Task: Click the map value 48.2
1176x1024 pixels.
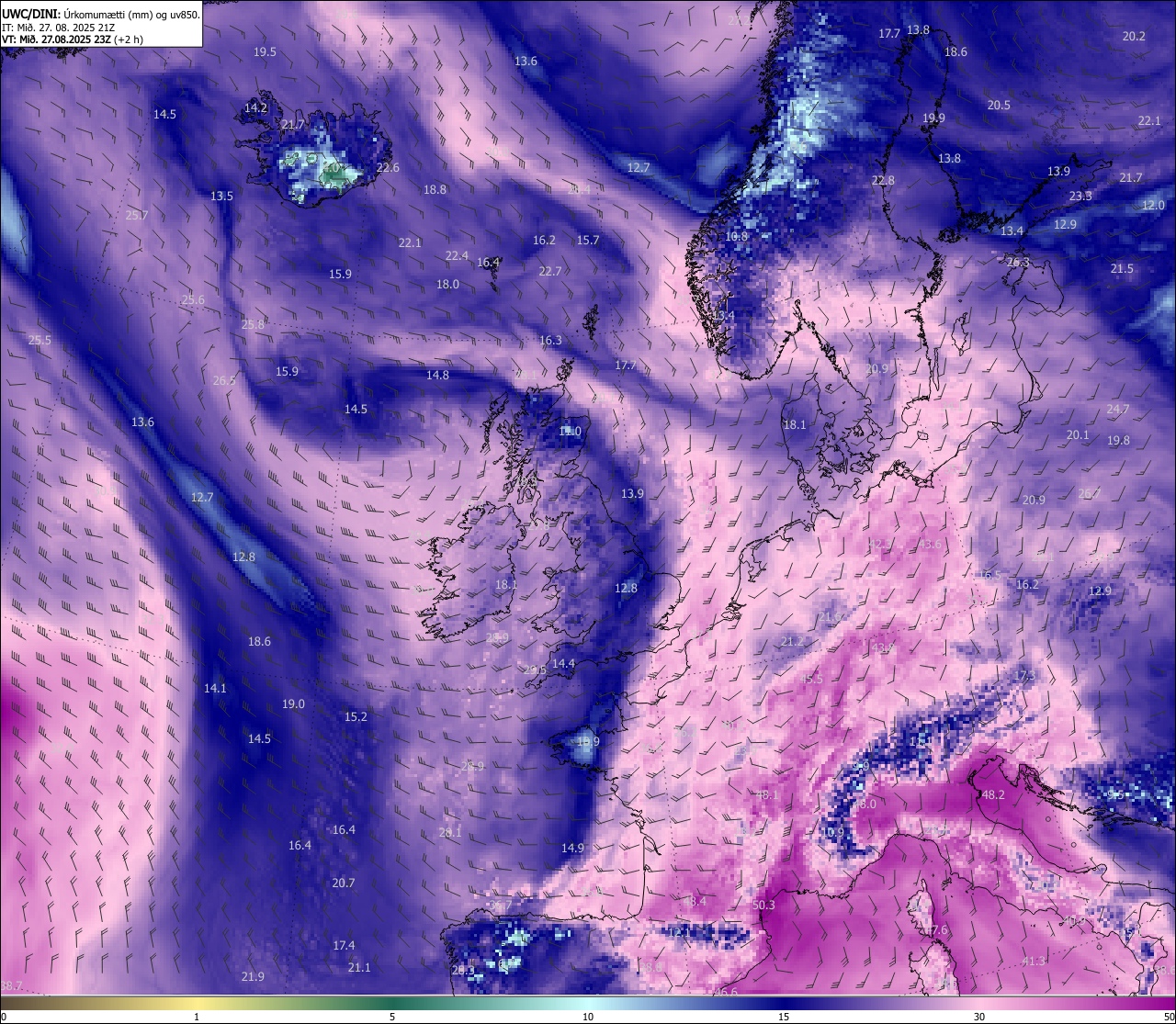Action: 993,795
